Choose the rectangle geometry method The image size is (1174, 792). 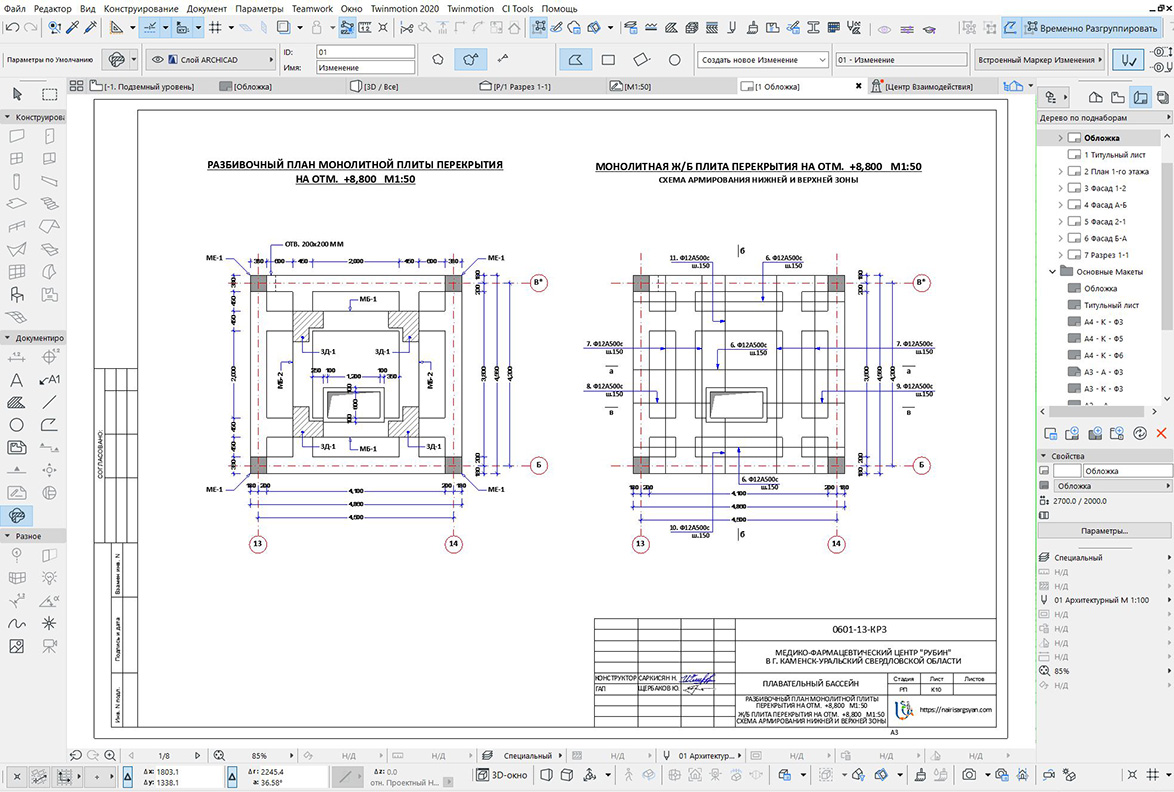[x=608, y=59]
